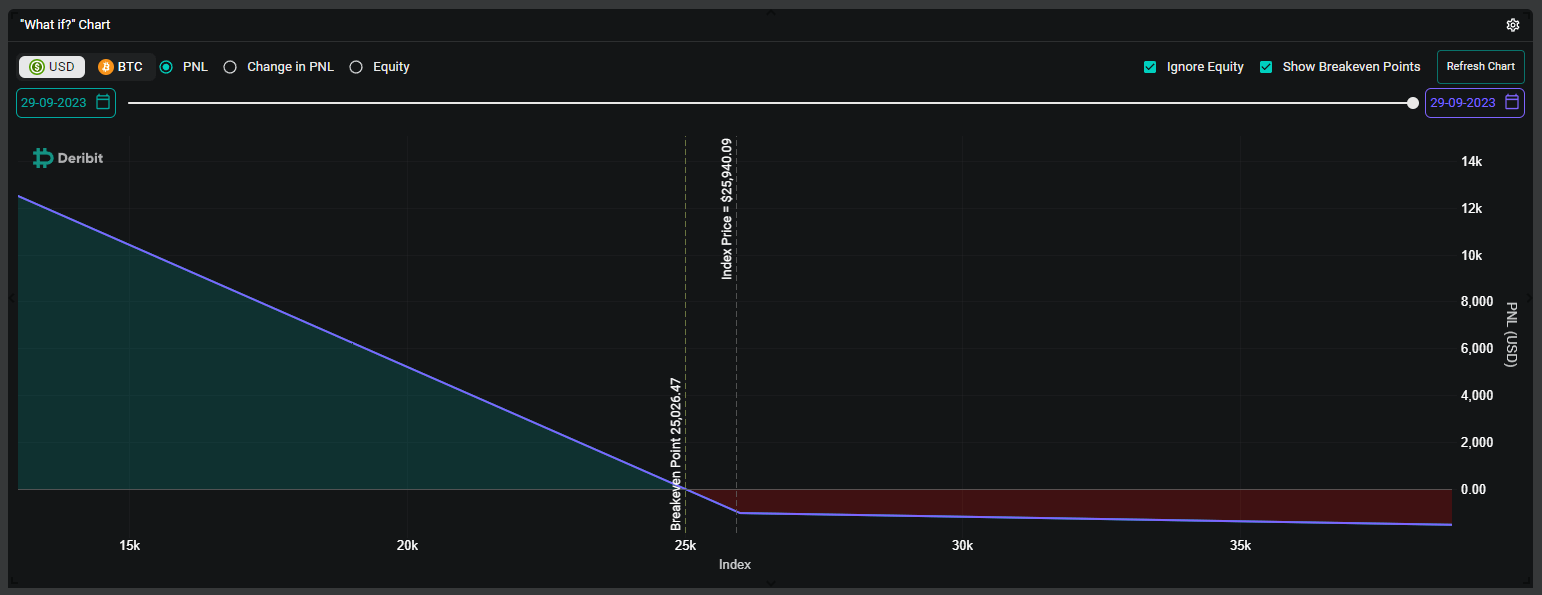This screenshot has height=595, width=1542.
Task: Click the 20k index axis label
Action: tap(407, 545)
